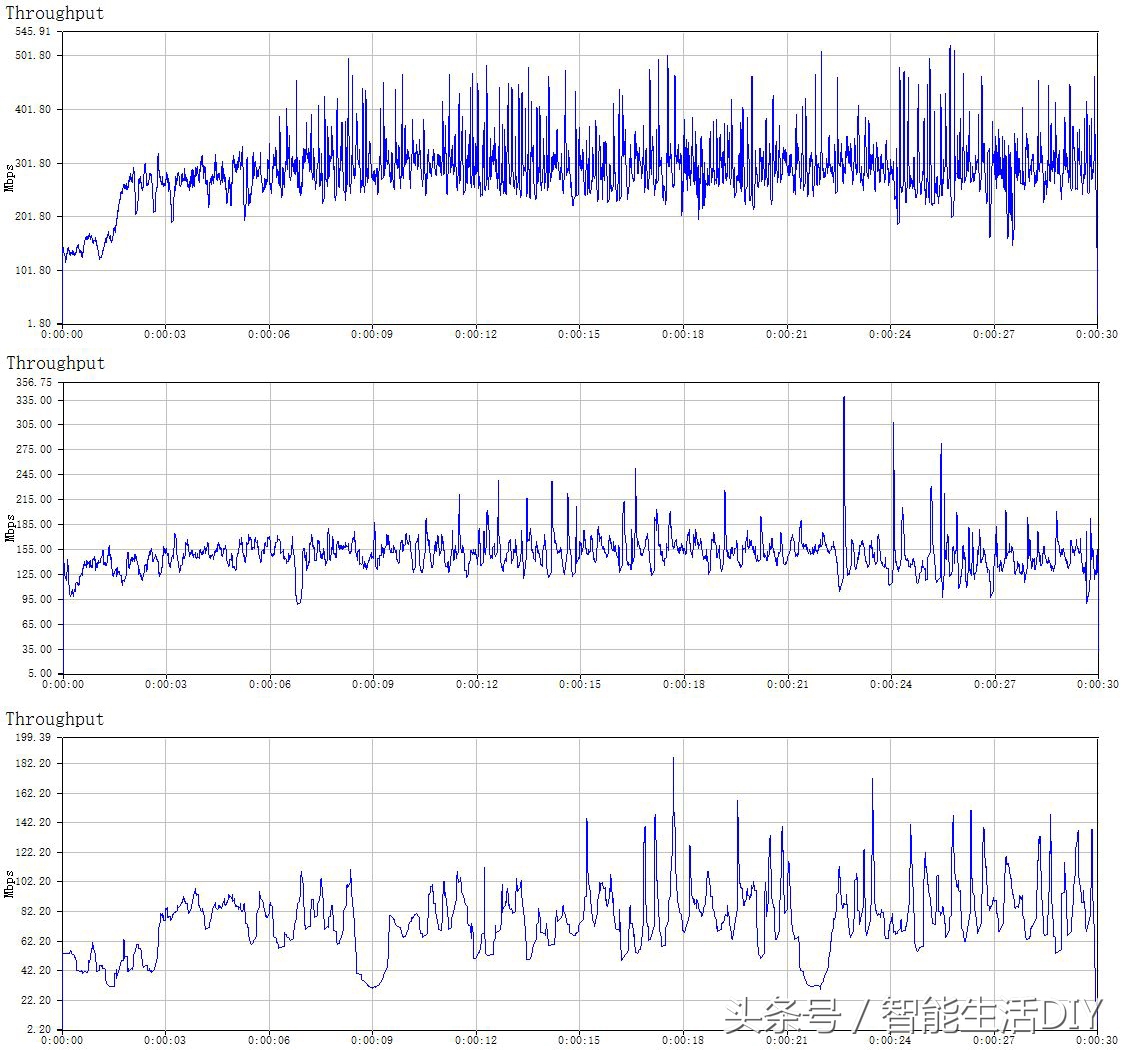Pick the 245.00 y-axis label
The width and height of the screenshot is (1128, 1050).
coord(35,475)
